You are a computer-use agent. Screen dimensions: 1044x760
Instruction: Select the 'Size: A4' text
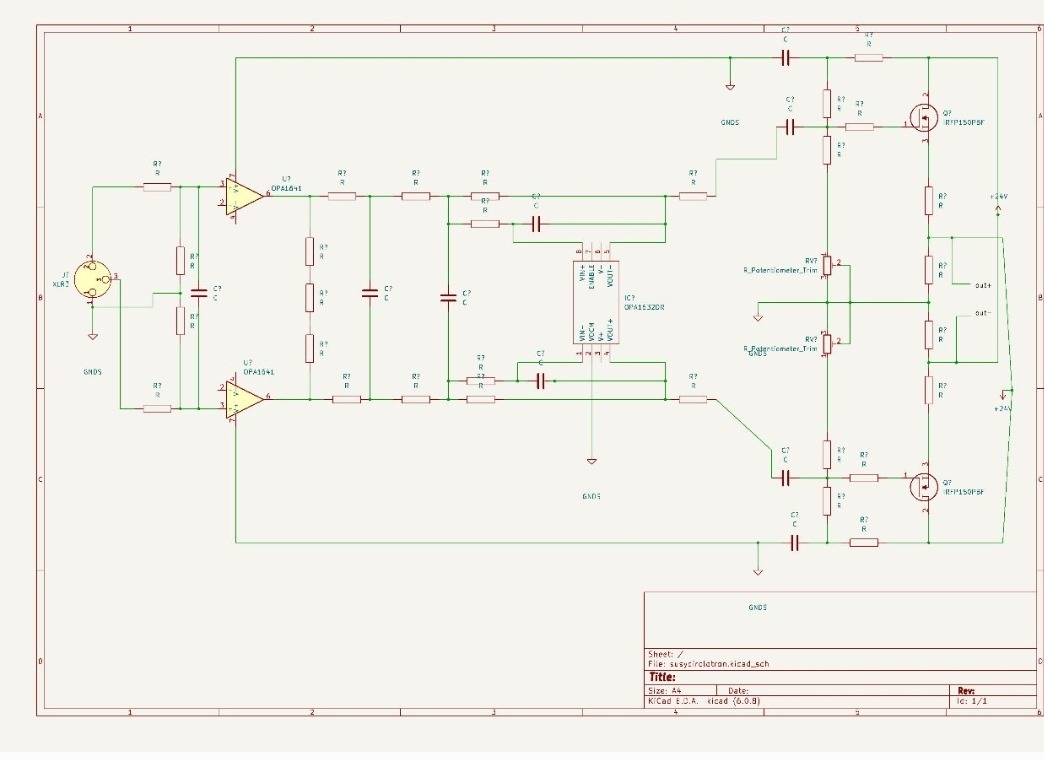tap(664, 691)
